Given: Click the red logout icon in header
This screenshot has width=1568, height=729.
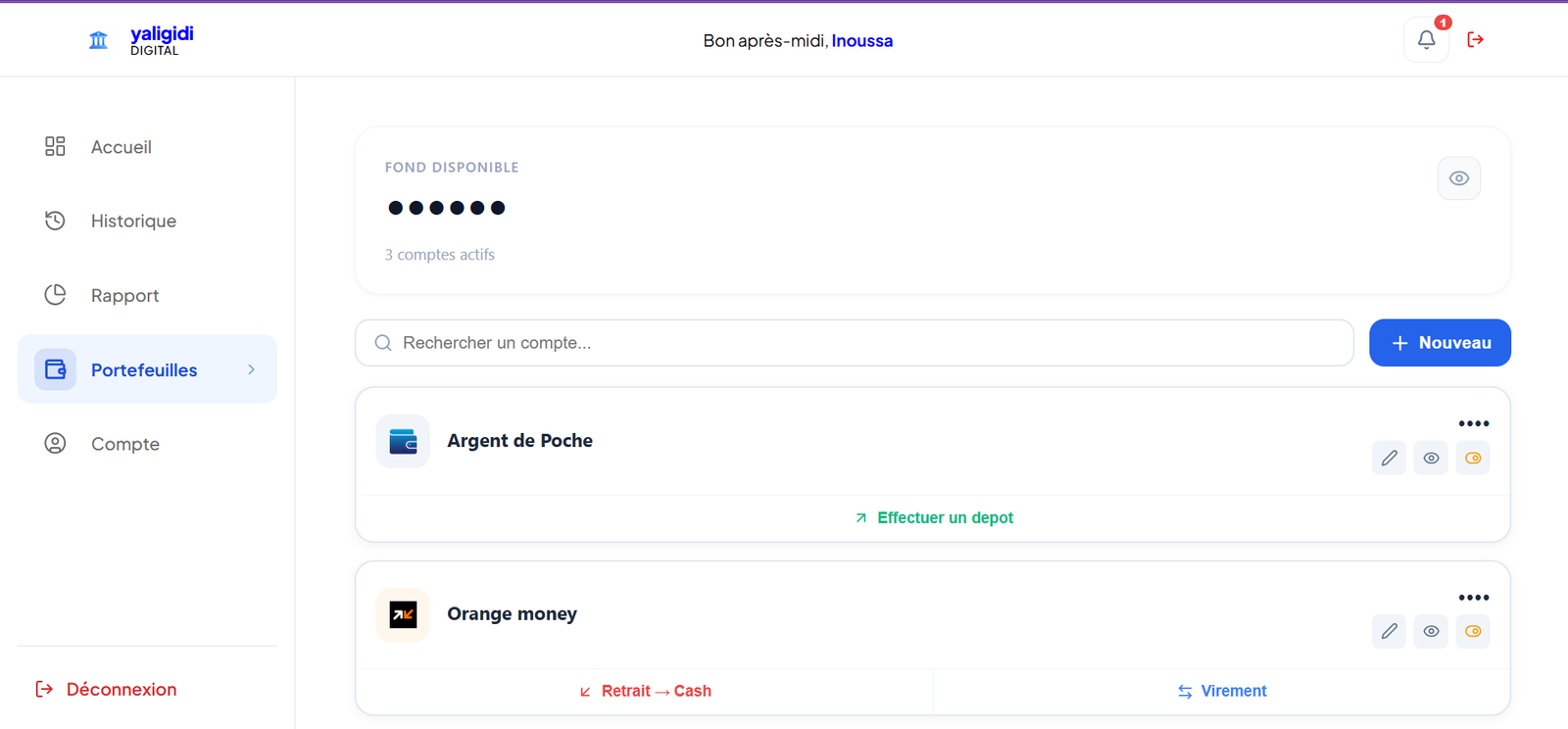Looking at the screenshot, I should (1475, 40).
